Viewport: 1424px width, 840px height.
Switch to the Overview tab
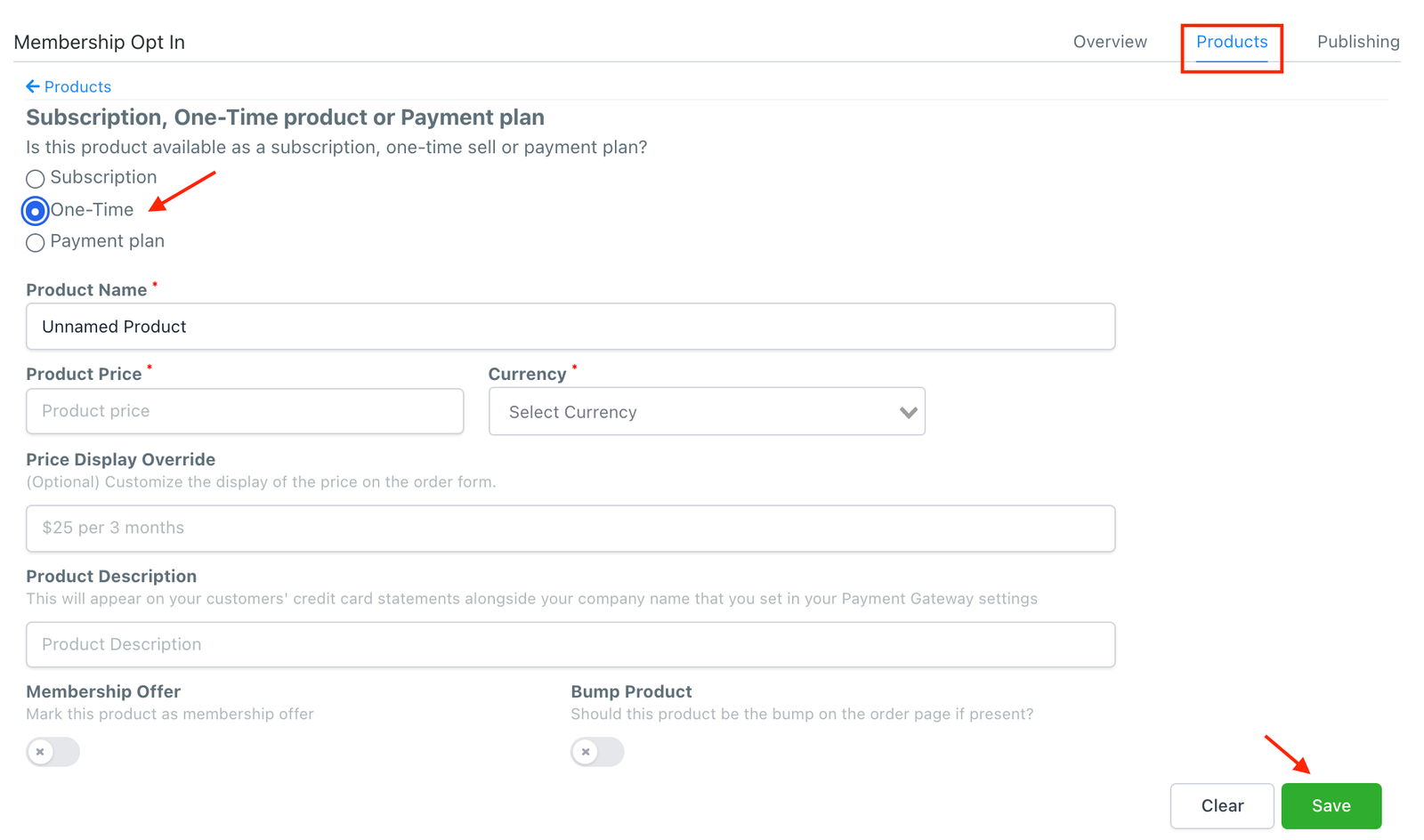click(1109, 42)
